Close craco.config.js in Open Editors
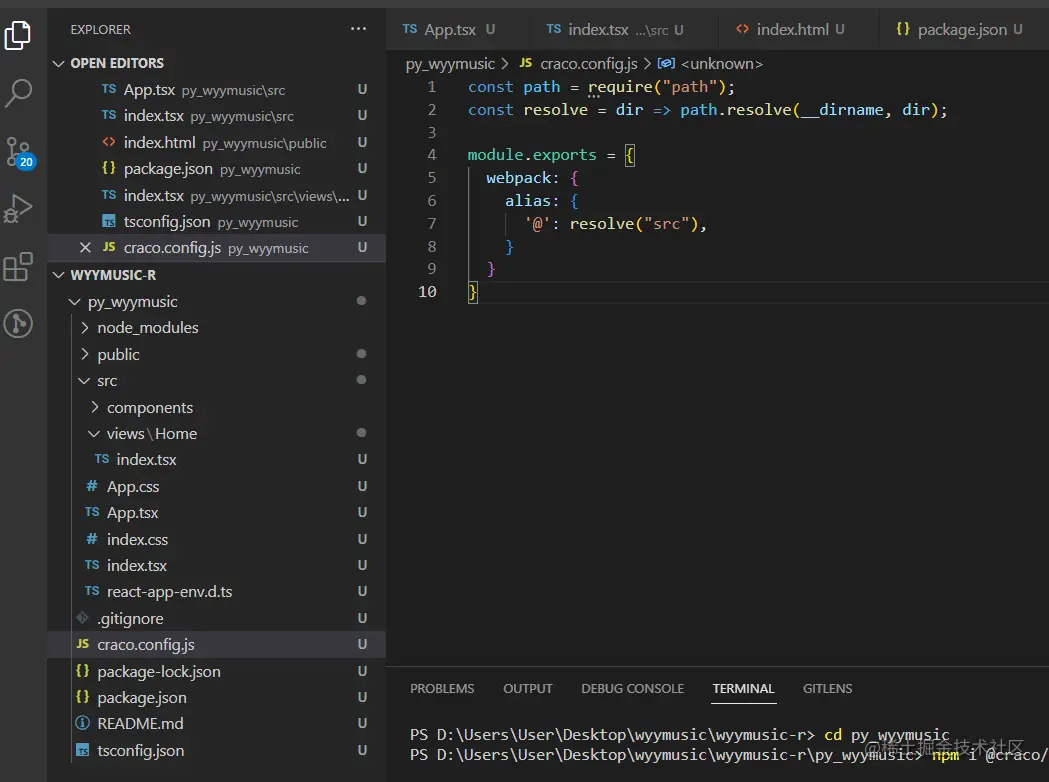This screenshot has width=1049, height=782. click(x=85, y=248)
